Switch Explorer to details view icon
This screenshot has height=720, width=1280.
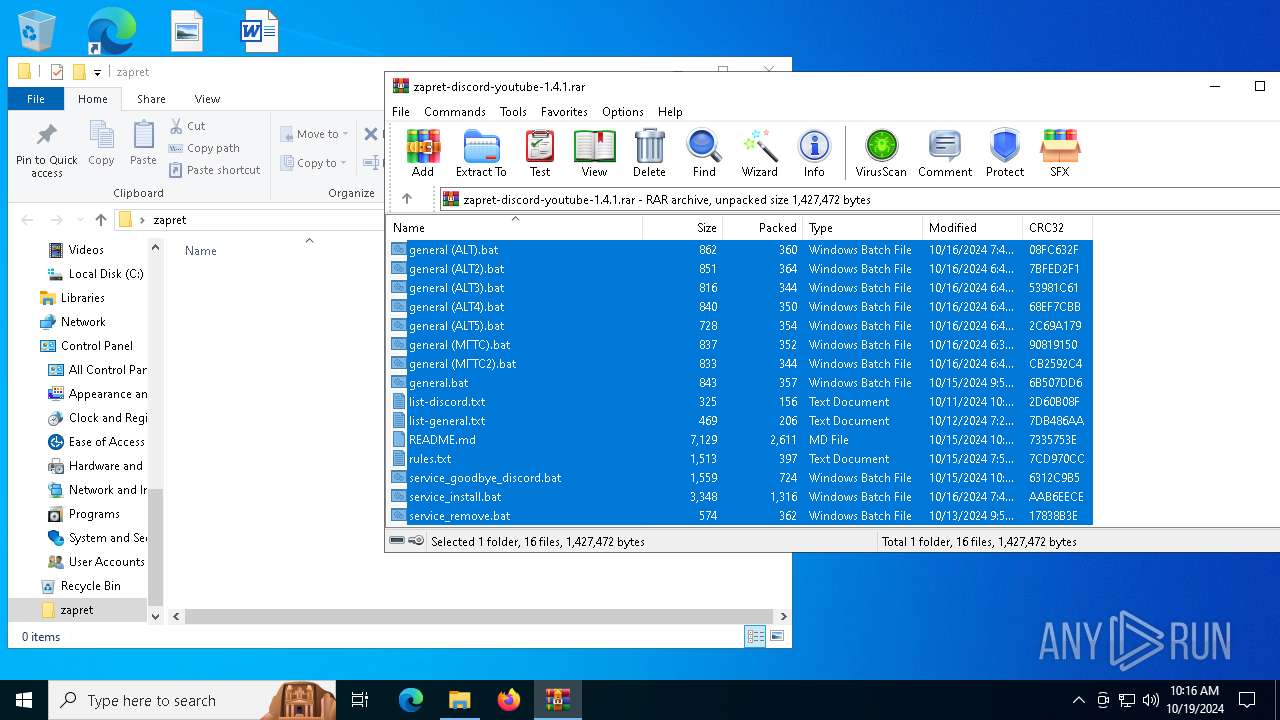(755, 636)
